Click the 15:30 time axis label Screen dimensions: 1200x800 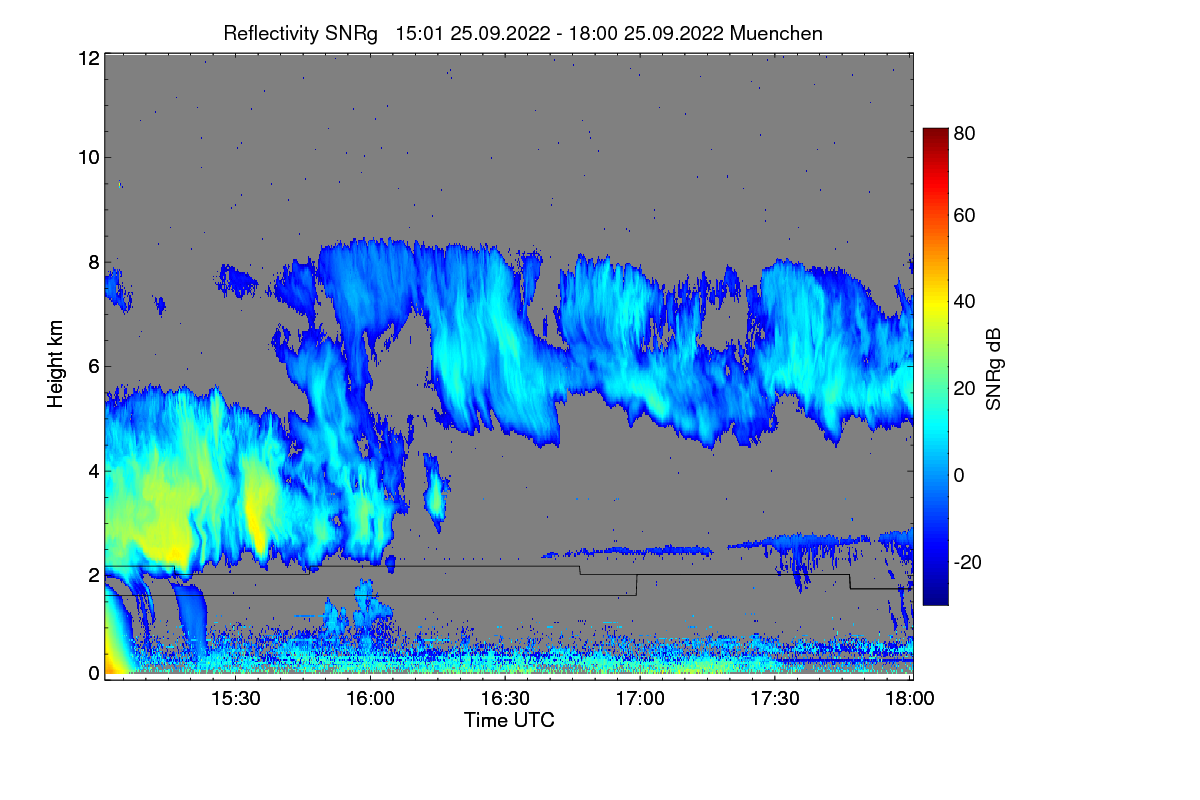pyautogui.click(x=236, y=699)
